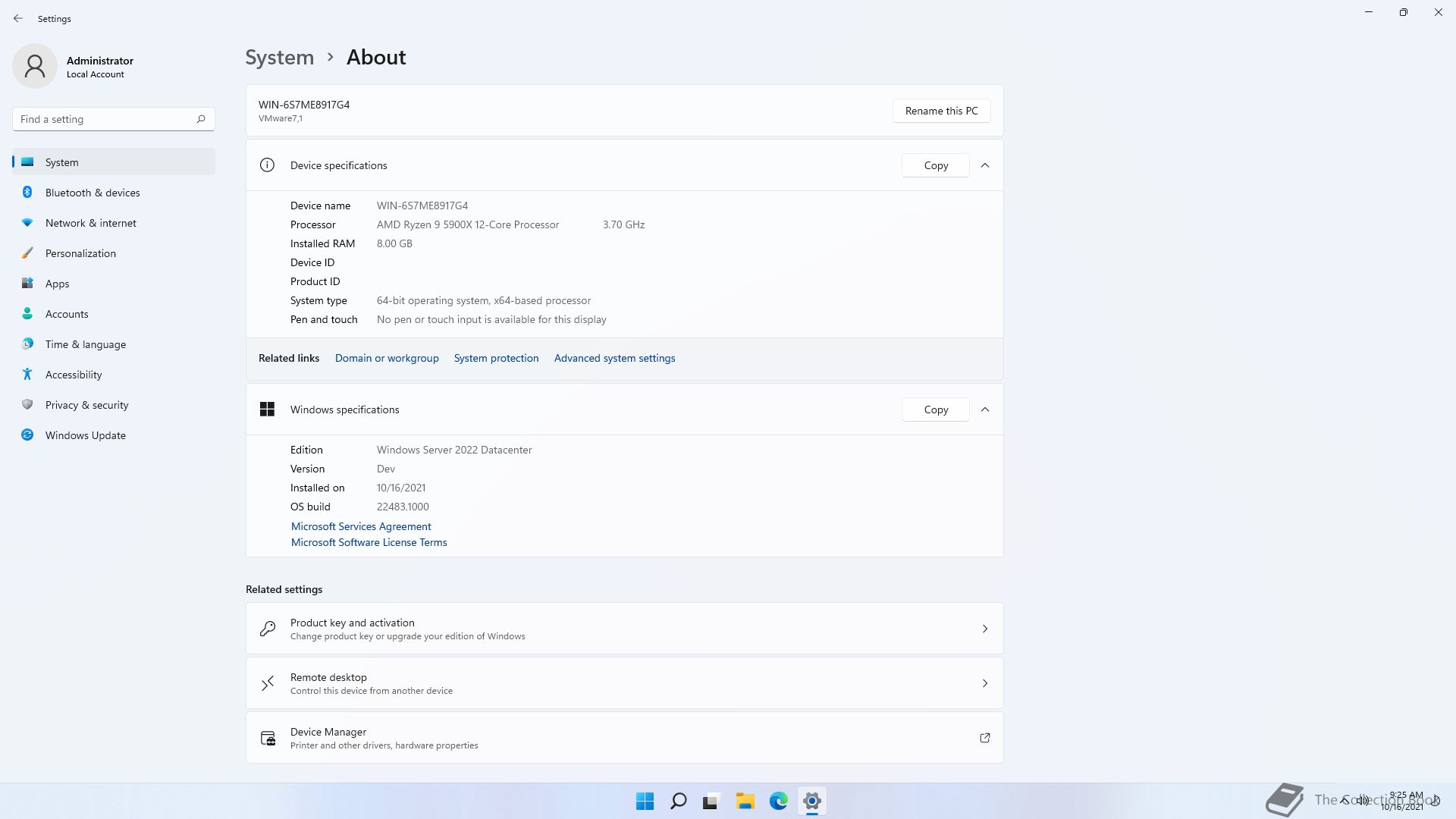Collapse the Windows specifications section
Viewport: 1456px width, 819px height.
click(x=985, y=409)
